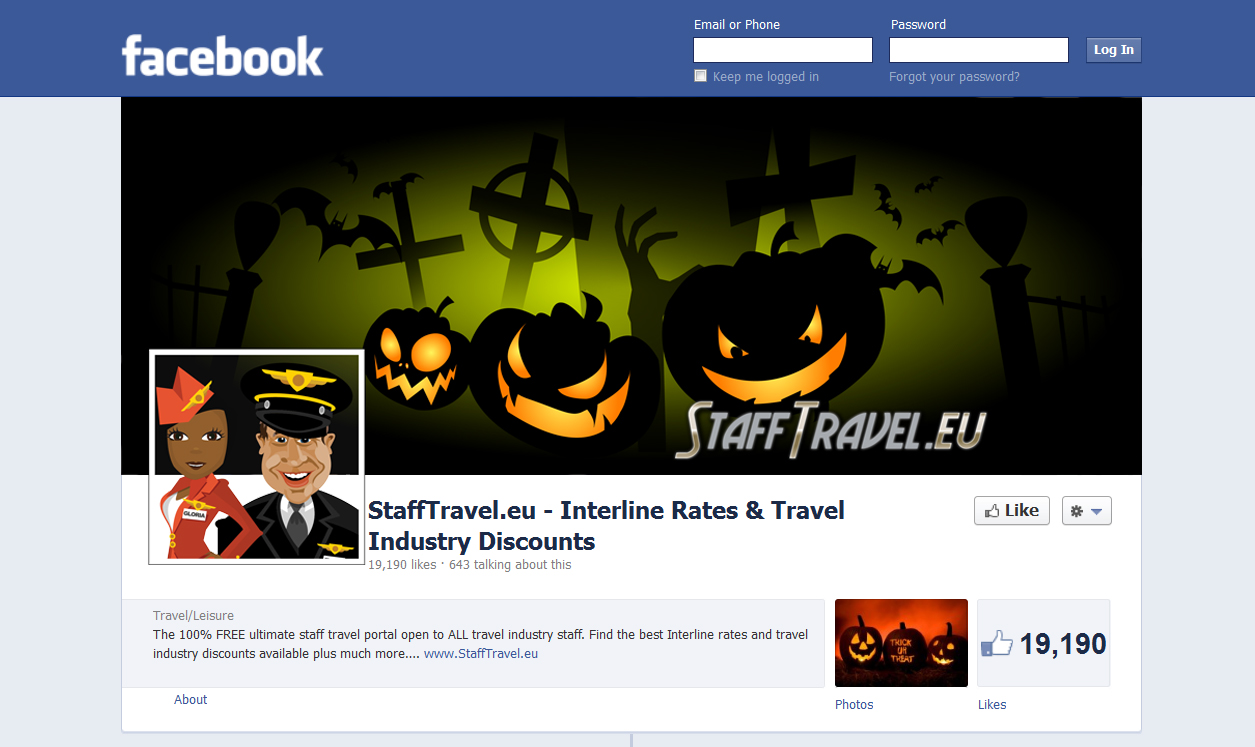Click the 19,190 likes count text
The width and height of the screenshot is (1255, 747).
click(x=402, y=565)
